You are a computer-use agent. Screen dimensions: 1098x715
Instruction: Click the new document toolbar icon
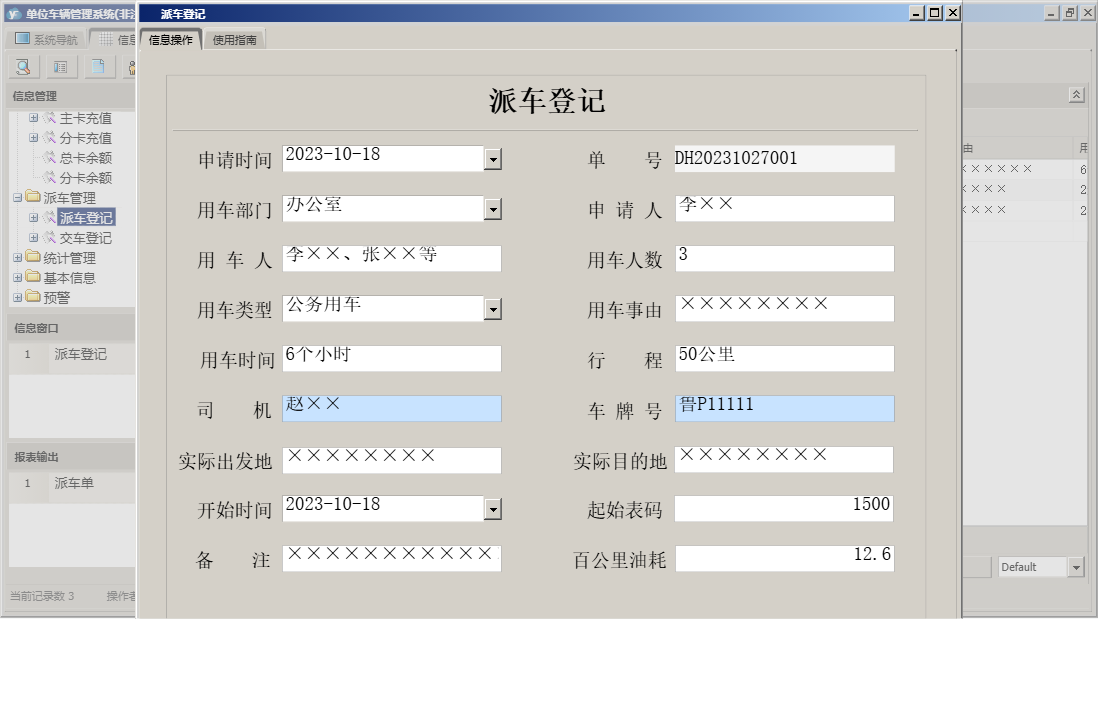coord(98,67)
